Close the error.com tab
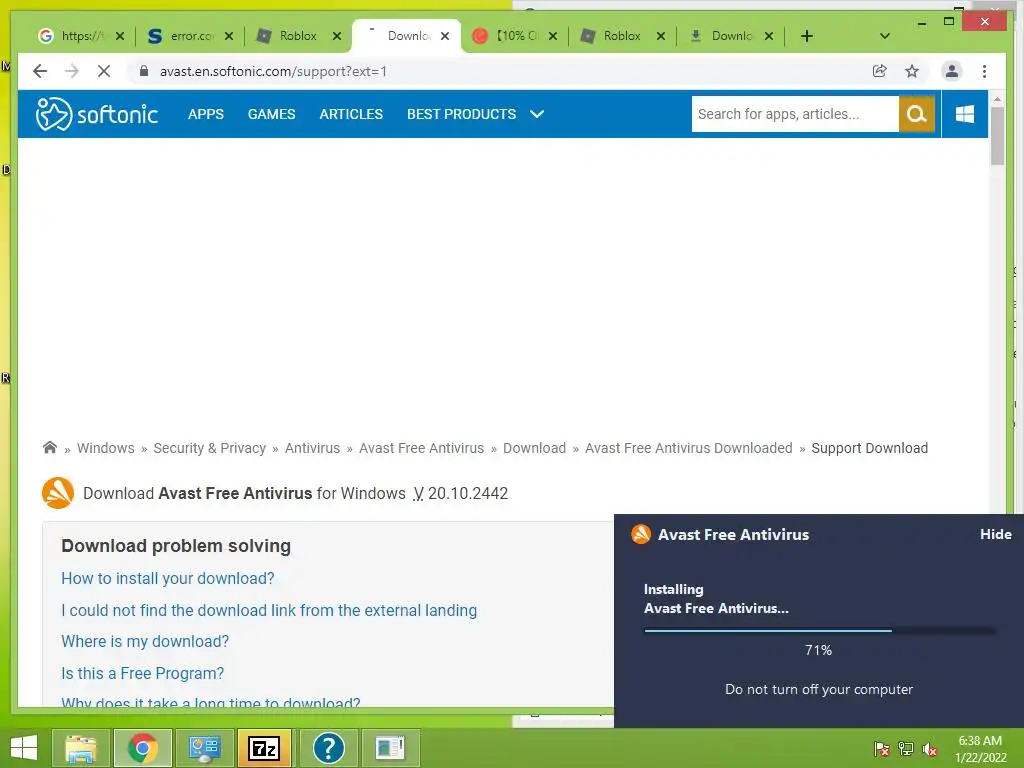1024x768 pixels. point(229,36)
